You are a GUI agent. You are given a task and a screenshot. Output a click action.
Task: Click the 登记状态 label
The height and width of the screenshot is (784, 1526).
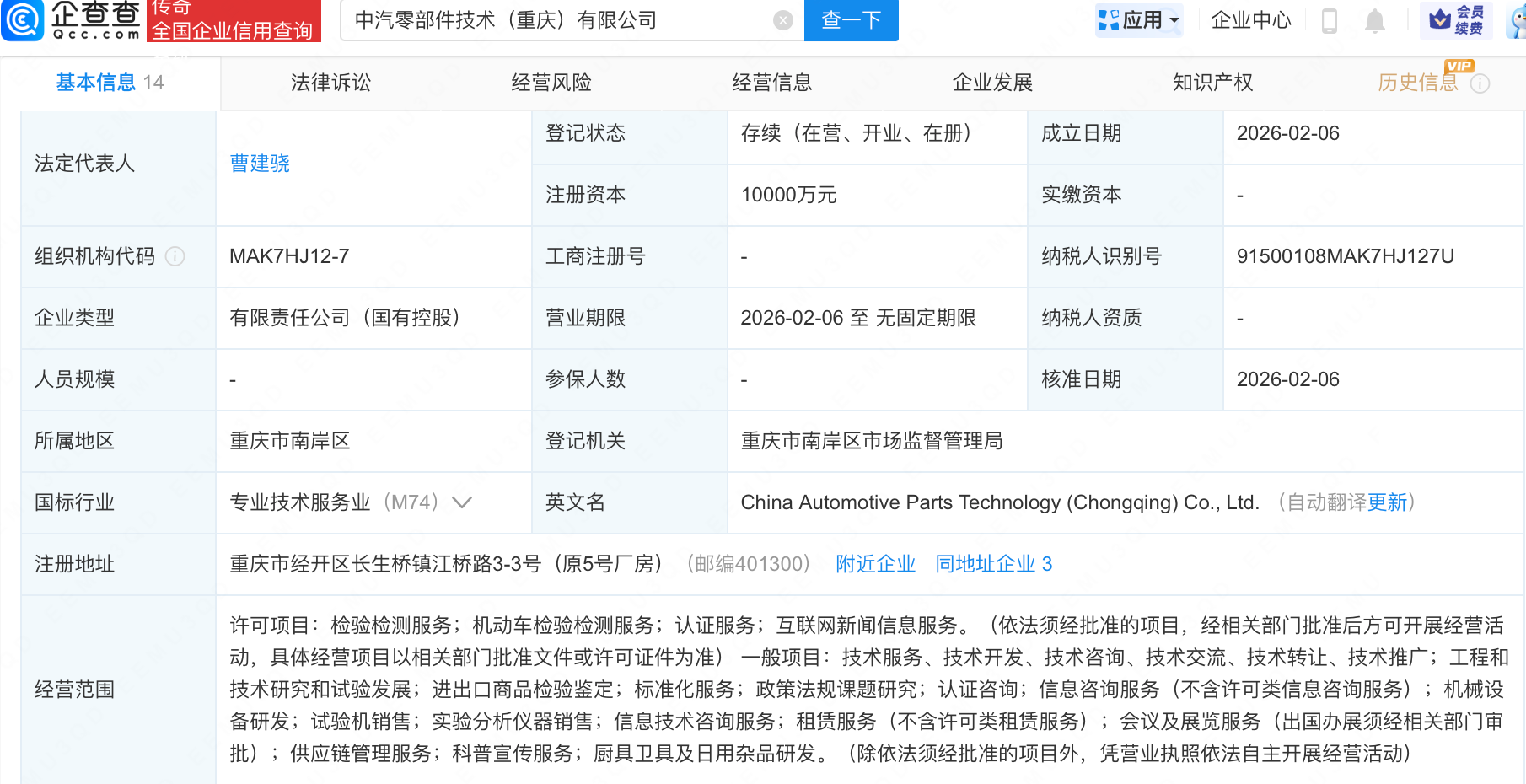tap(585, 133)
